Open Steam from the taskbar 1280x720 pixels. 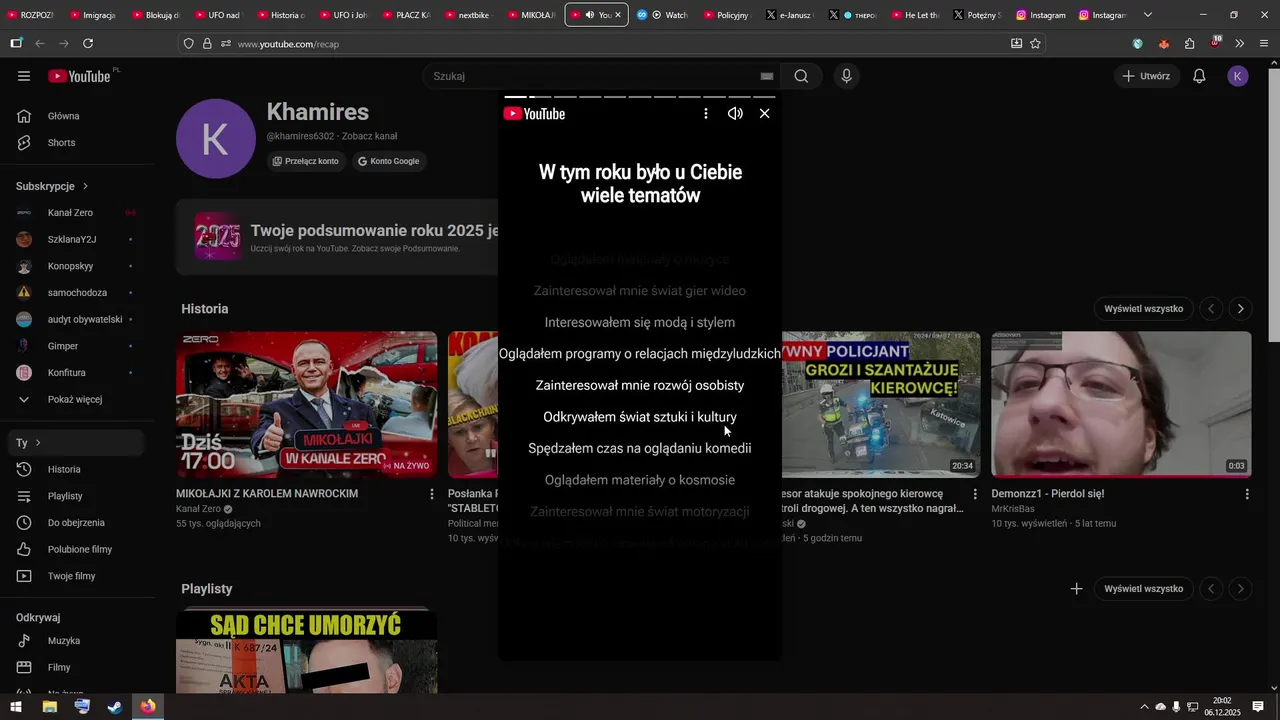pyautogui.click(x=115, y=707)
